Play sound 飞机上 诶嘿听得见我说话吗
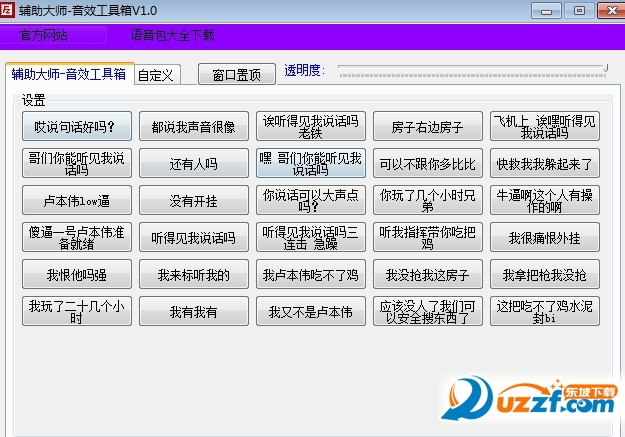Screen dimensions: 625x437 click(544, 126)
